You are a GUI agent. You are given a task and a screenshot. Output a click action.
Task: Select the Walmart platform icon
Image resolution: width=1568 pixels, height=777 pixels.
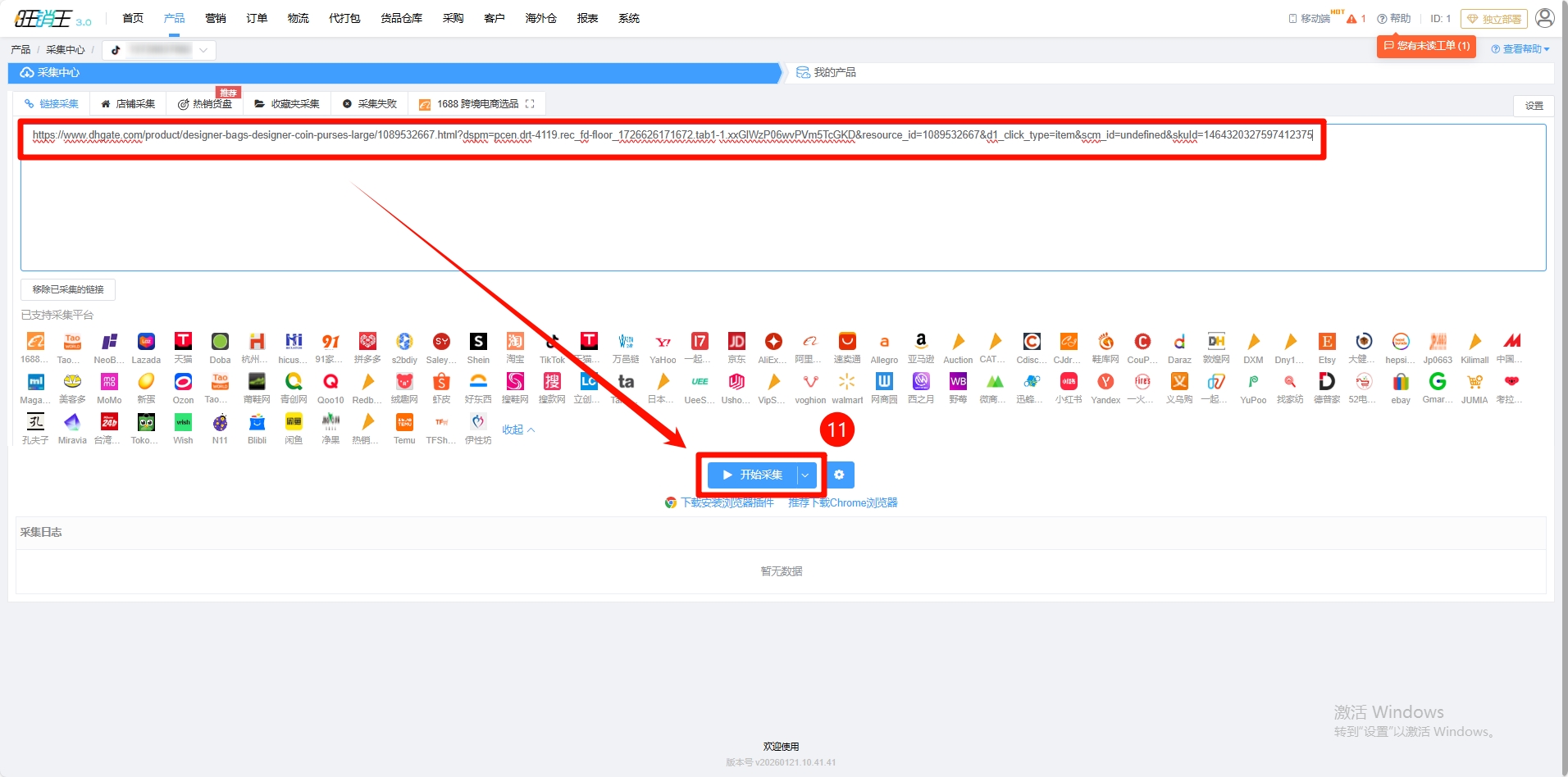847,382
